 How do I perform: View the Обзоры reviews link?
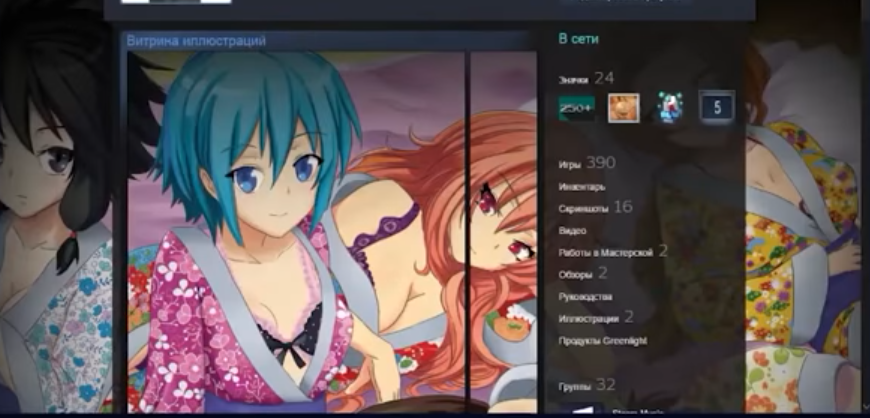[575, 274]
